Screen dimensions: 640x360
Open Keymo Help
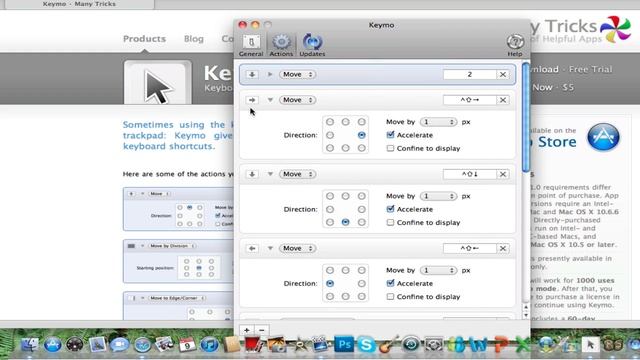[515, 45]
